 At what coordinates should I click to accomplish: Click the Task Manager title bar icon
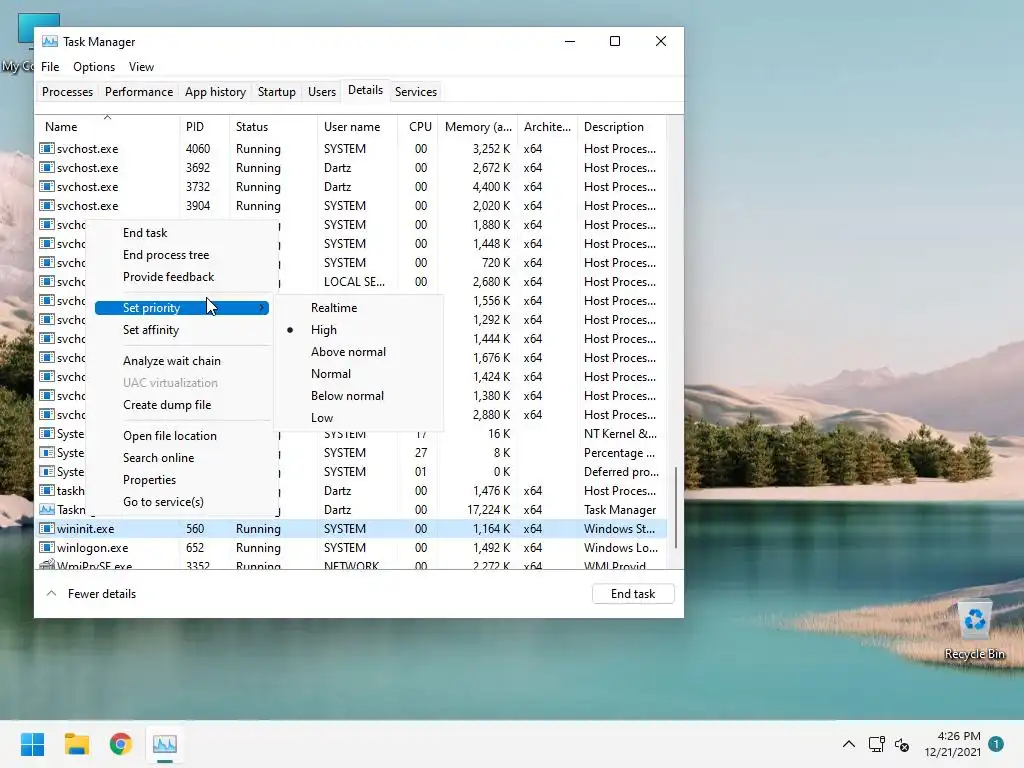click(50, 42)
